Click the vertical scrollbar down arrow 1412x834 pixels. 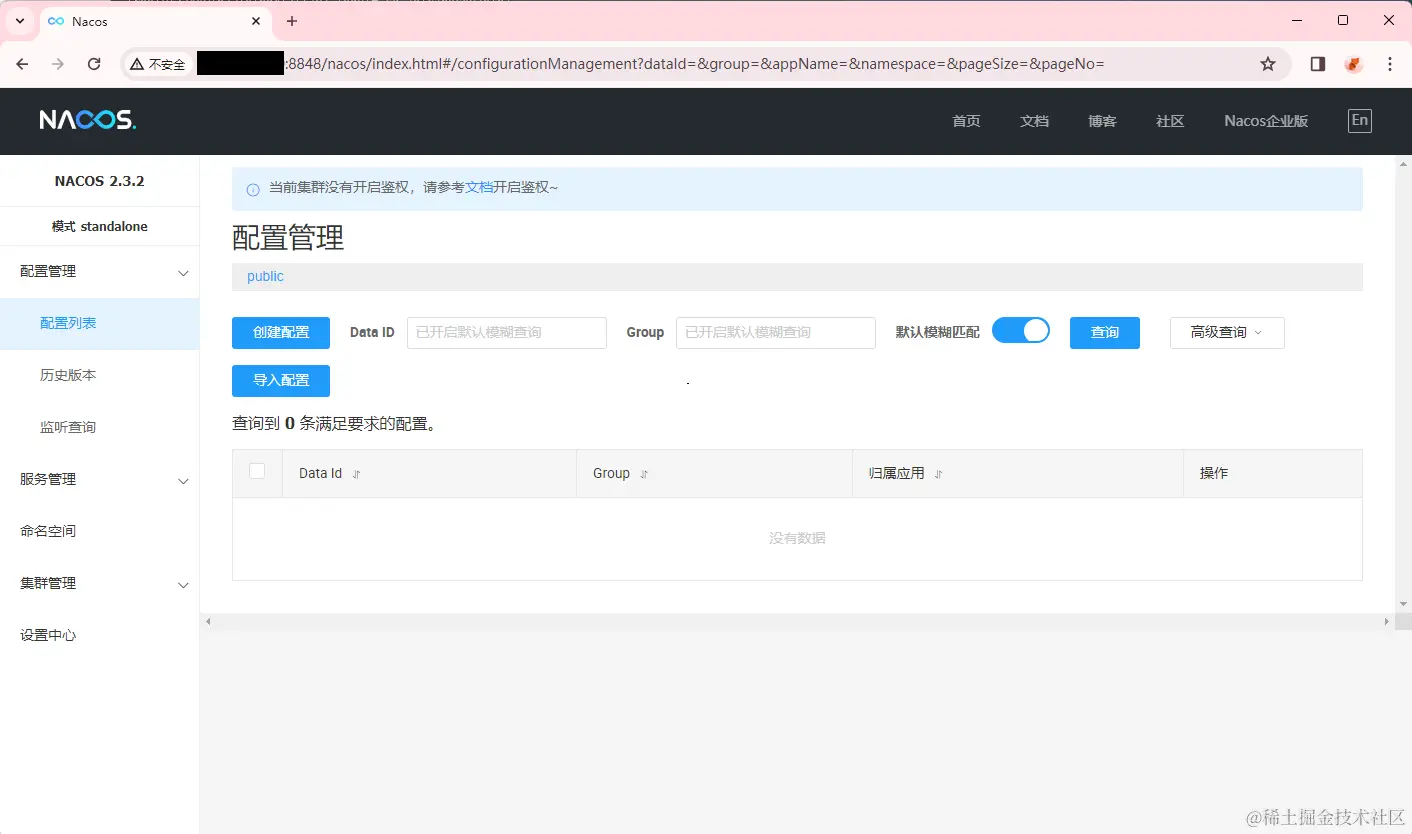(1403, 604)
